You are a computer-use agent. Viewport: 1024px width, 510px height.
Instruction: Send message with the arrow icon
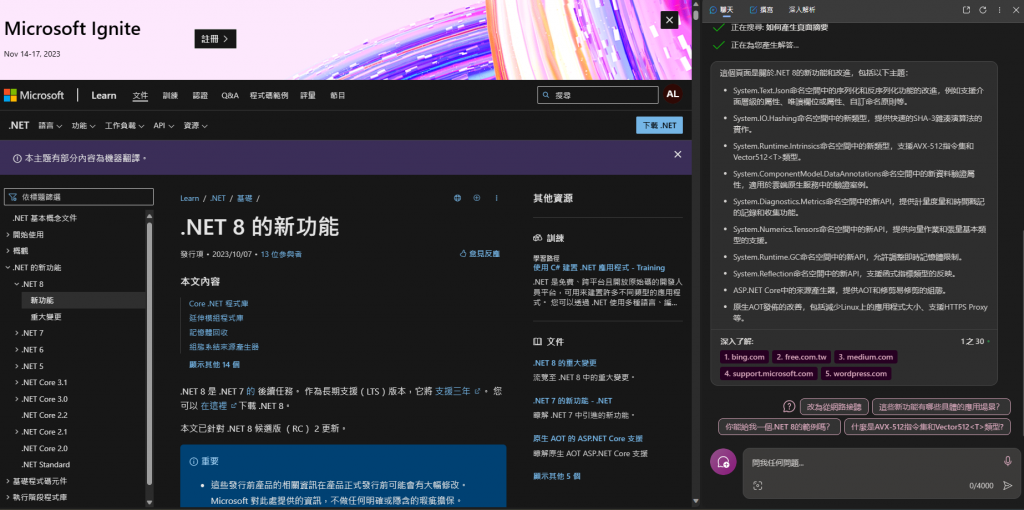pos(1008,485)
